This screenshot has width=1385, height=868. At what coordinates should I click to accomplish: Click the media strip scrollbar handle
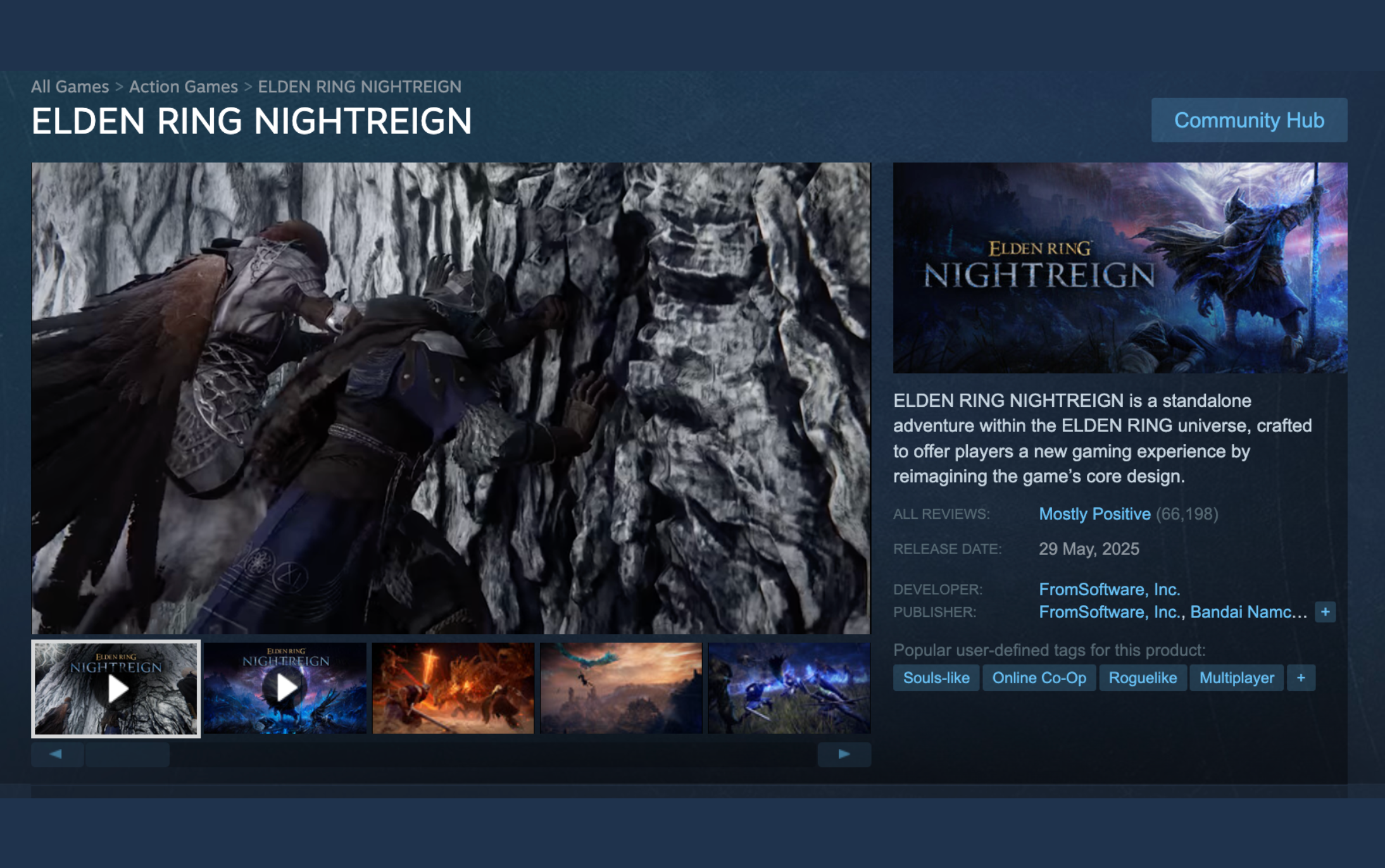[127, 754]
